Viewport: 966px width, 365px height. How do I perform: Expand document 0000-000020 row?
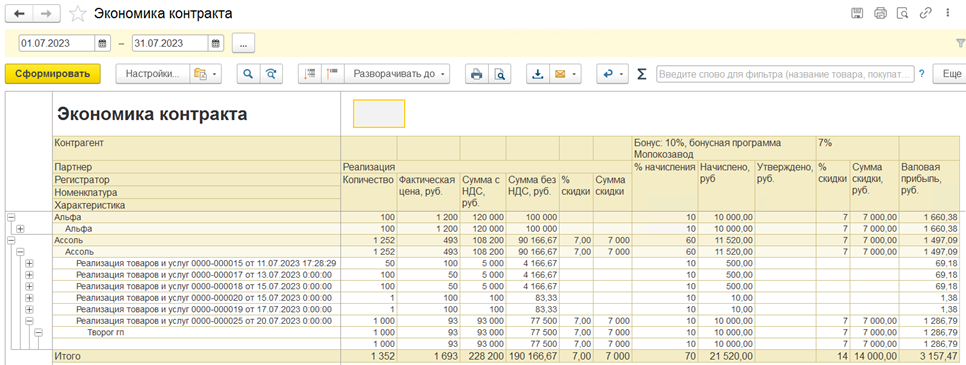(29, 298)
